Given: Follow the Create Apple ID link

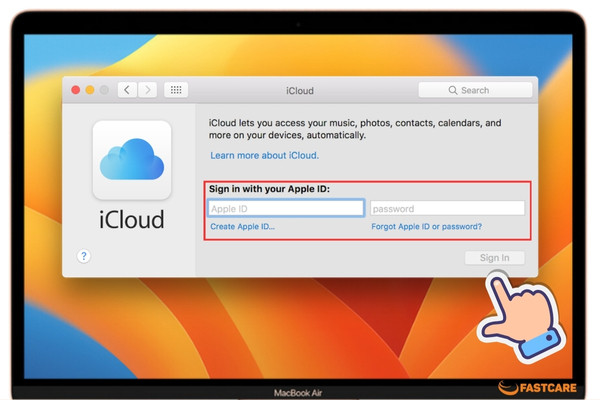Looking at the screenshot, I should pos(243,227).
